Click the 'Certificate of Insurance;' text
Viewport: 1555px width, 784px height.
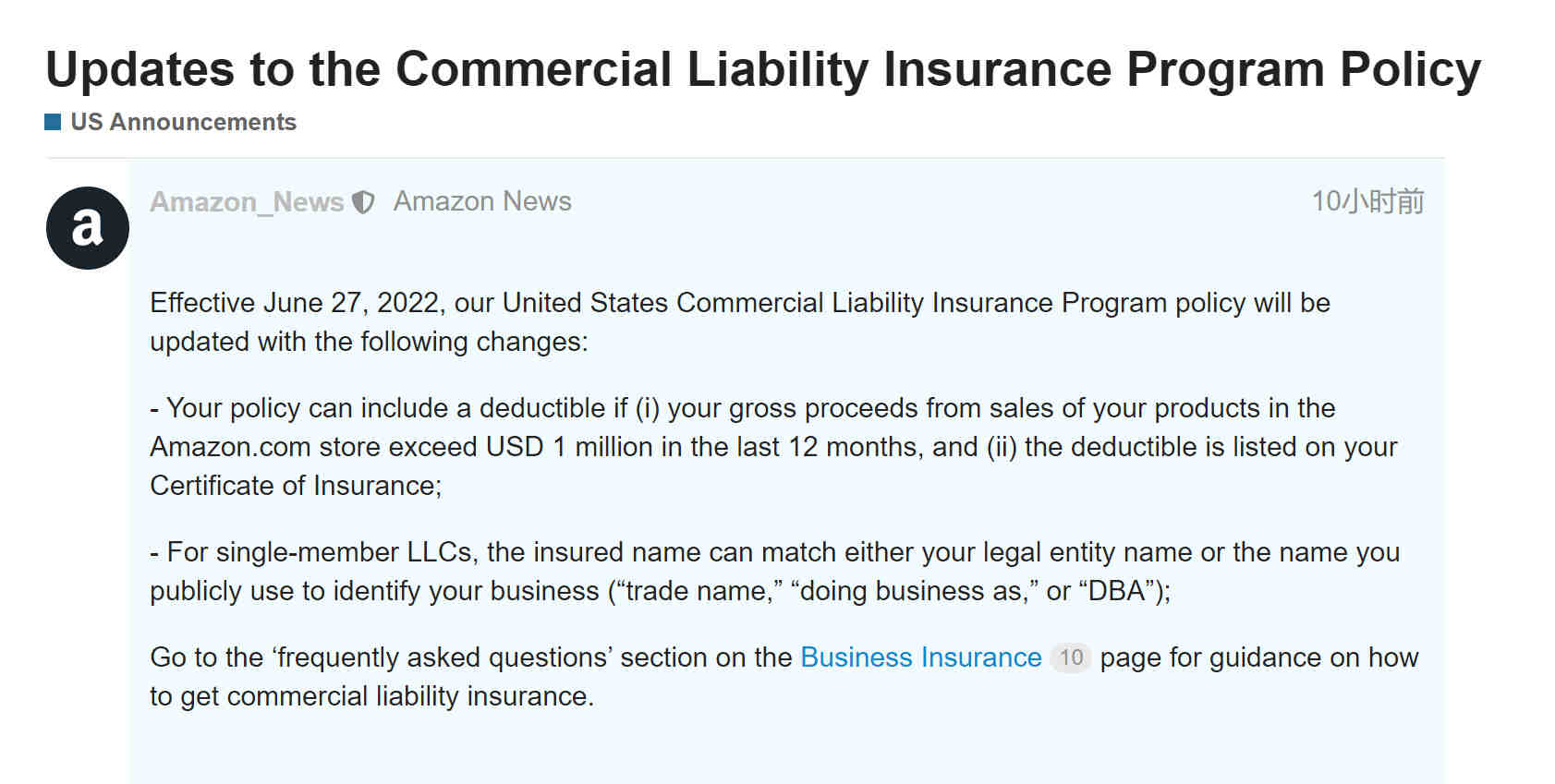(x=296, y=486)
